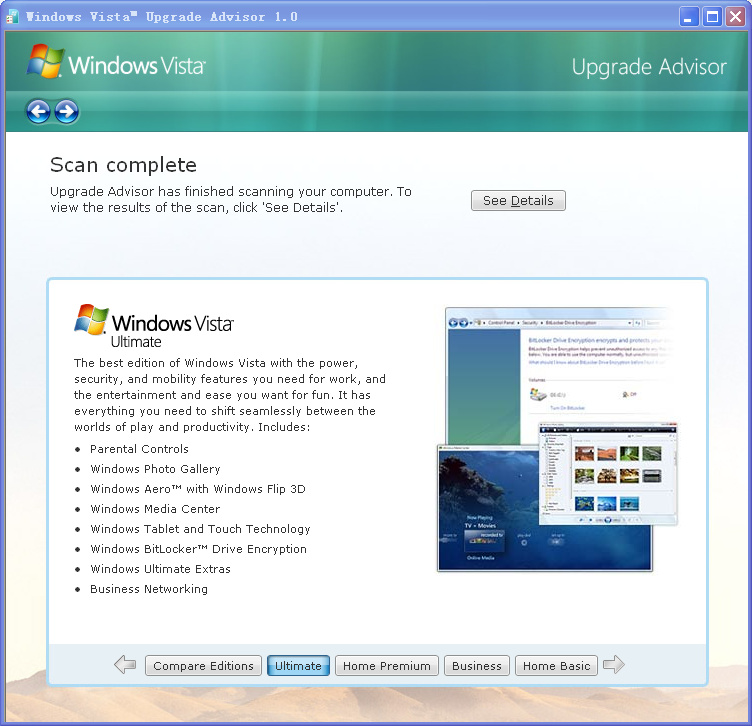Image resolution: width=752 pixels, height=726 pixels.
Task: Click the 'Upgrade Advisor' header text
Action: [649, 67]
